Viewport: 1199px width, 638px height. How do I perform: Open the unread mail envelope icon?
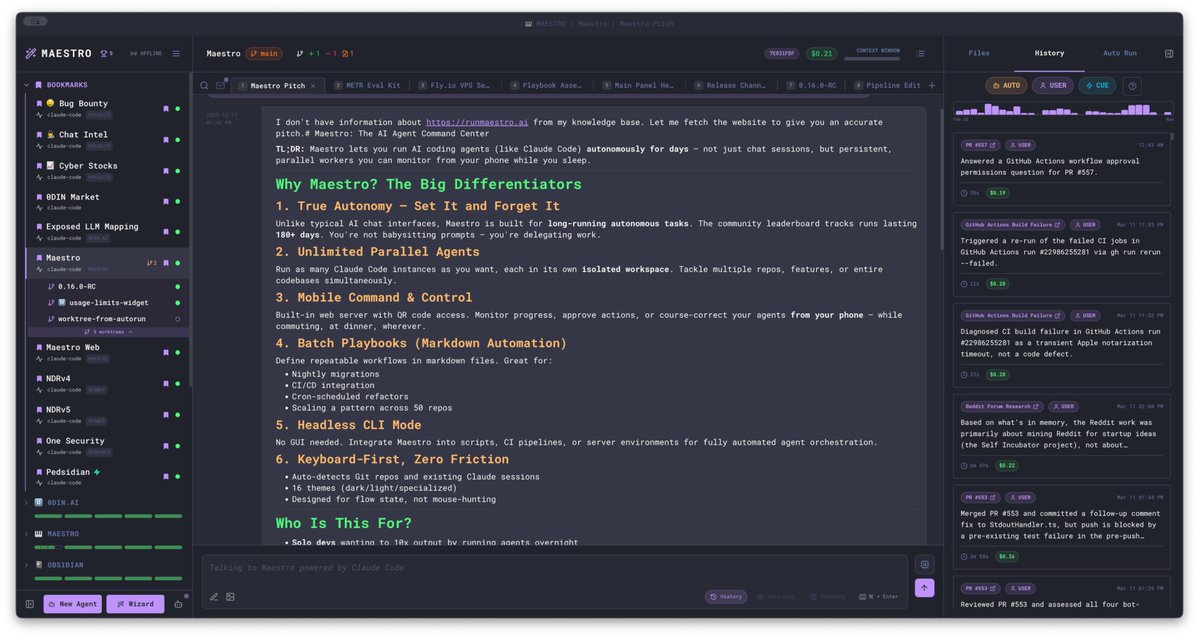[221, 85]
